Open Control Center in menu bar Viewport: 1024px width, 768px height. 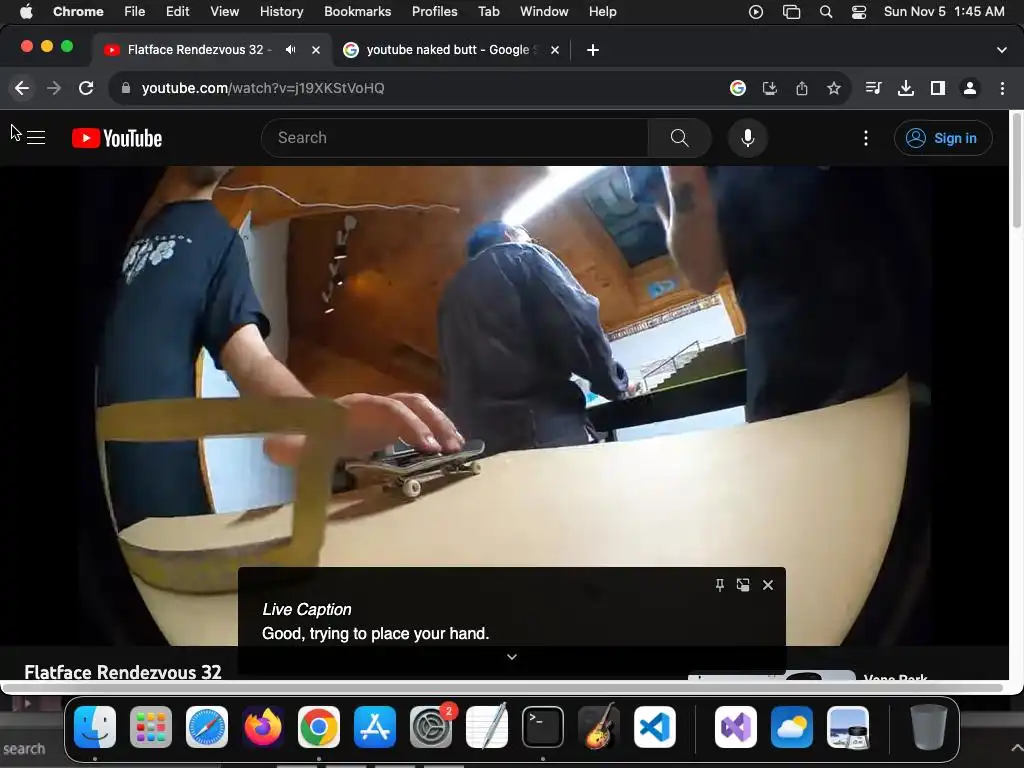859,12
